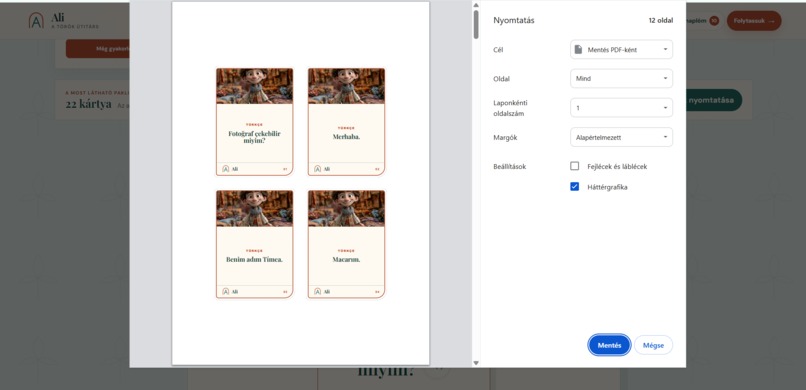Click the Fotoğraf çekebilir miyim flashcard

click(x=254, y=122)
